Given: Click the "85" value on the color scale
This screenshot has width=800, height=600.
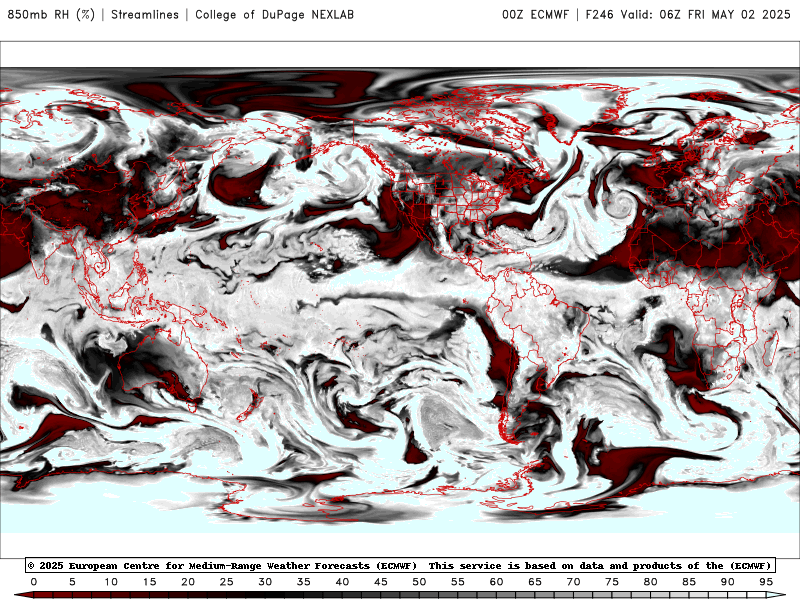Looking at the screenshot, I should tap(689, 582).
